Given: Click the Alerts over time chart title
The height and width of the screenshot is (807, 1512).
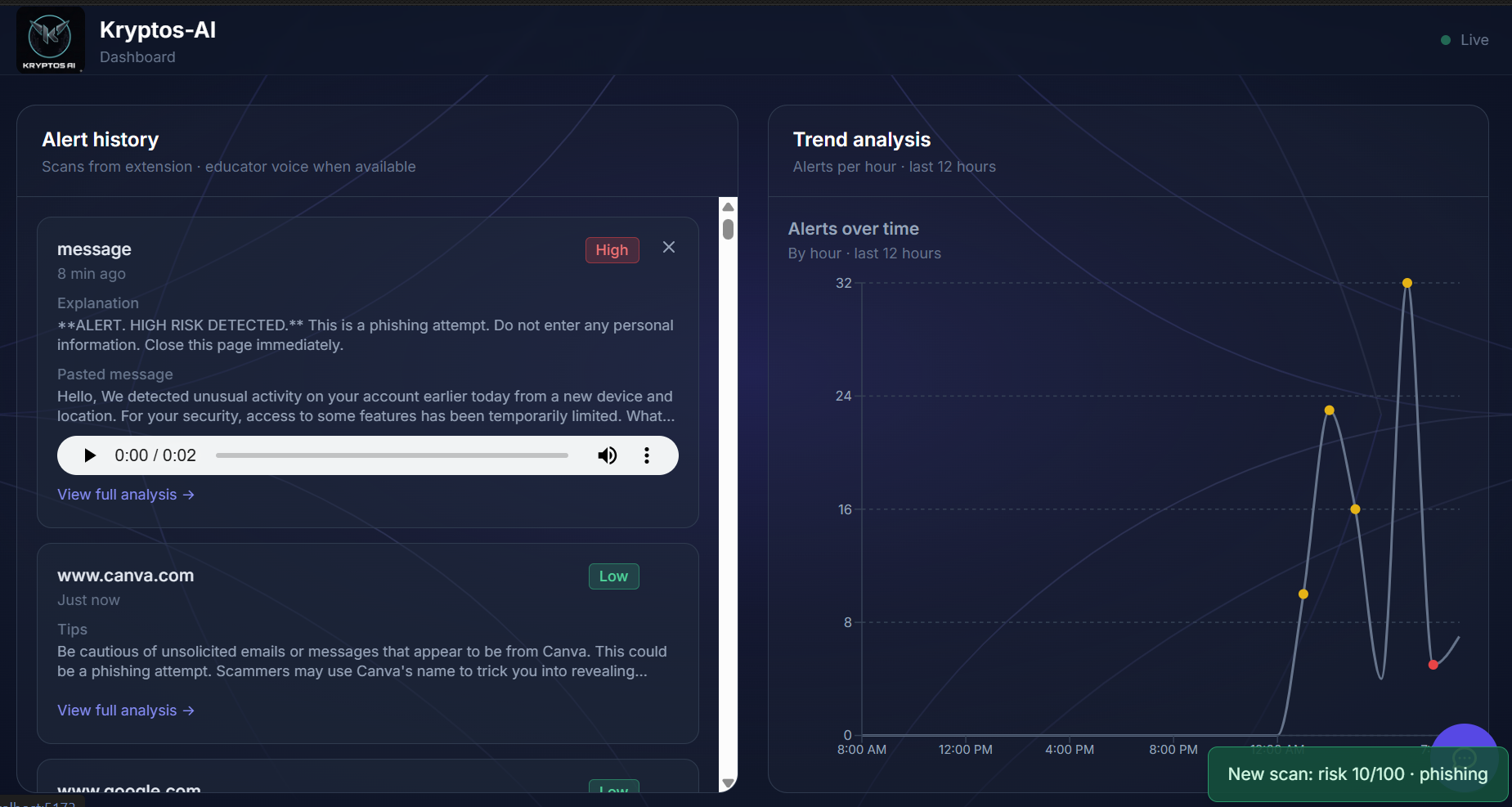Looking at the screenshot, I should pyautogui.click(x=854, y=229).
